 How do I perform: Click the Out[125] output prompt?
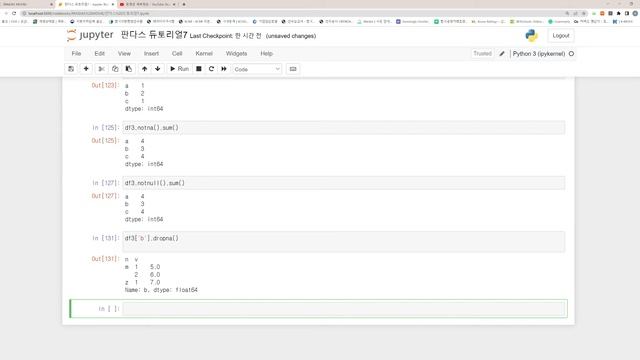point(105,140)
